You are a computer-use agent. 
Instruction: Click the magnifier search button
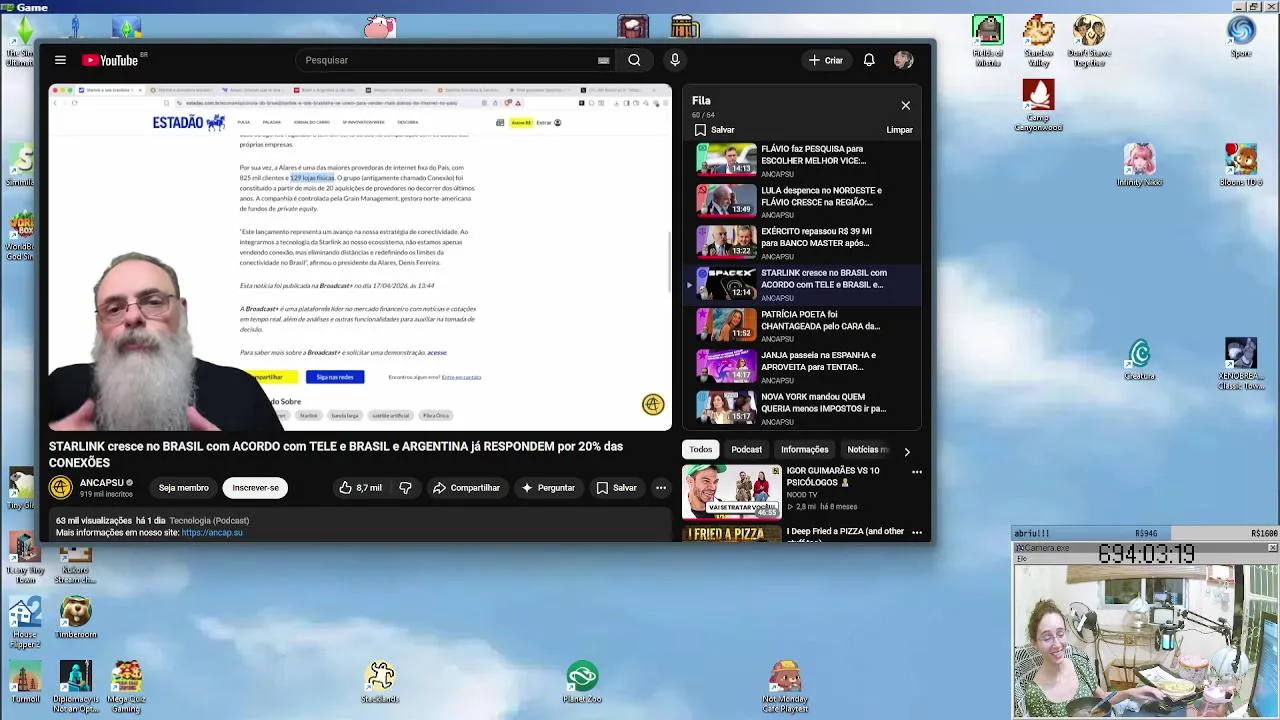click(634, 60)
